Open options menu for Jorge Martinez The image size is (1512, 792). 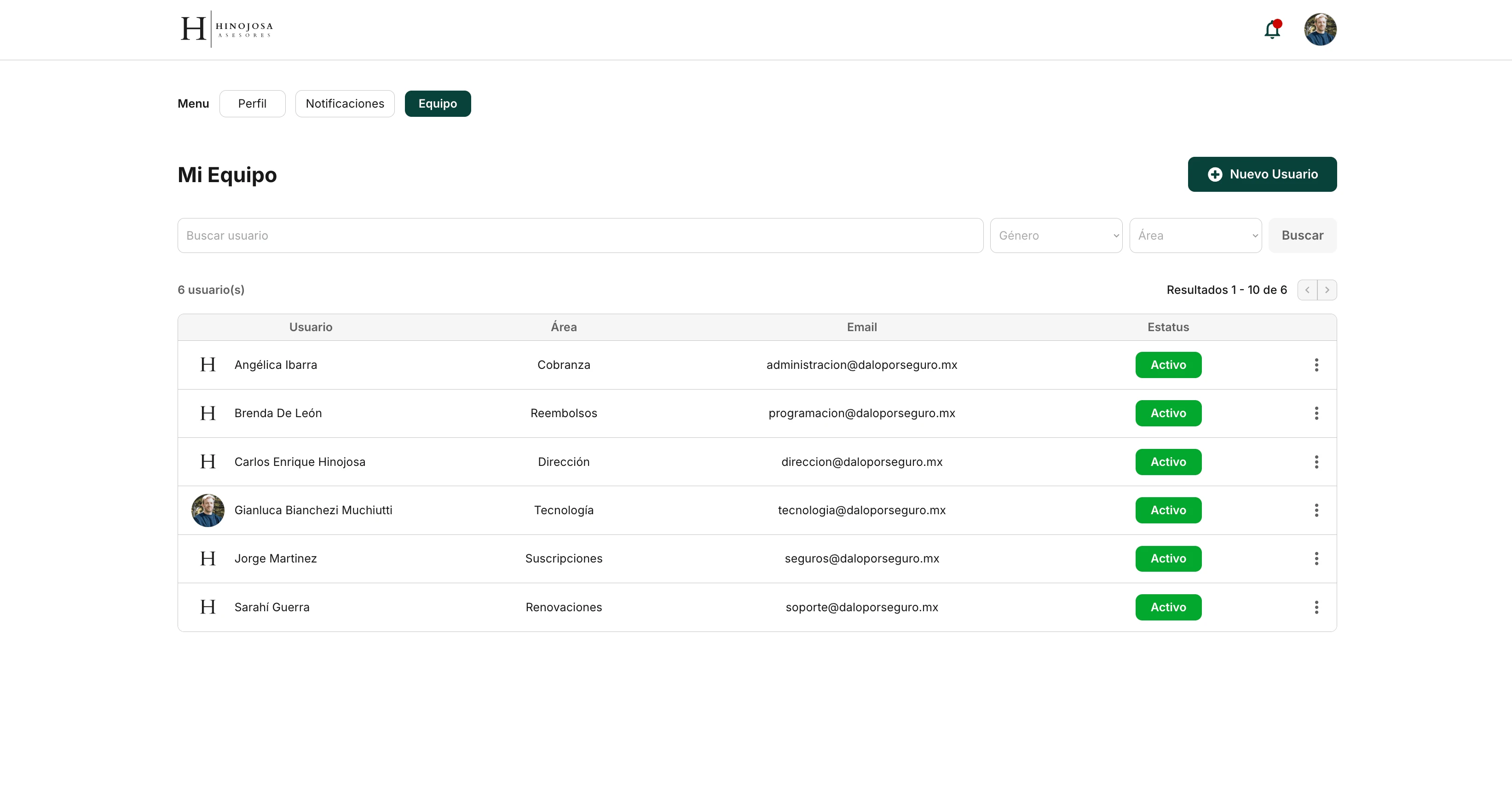click(1316, 558)
